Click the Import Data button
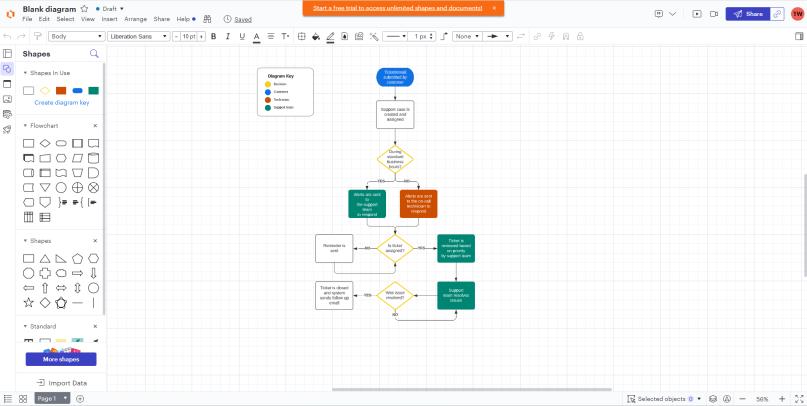Image resolution: width=807 pixels, height=406 pixels. (61, 383)
